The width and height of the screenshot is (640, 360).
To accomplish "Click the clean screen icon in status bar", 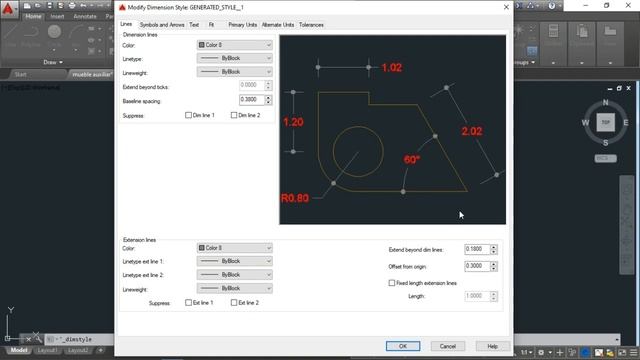I will [622, 352].
